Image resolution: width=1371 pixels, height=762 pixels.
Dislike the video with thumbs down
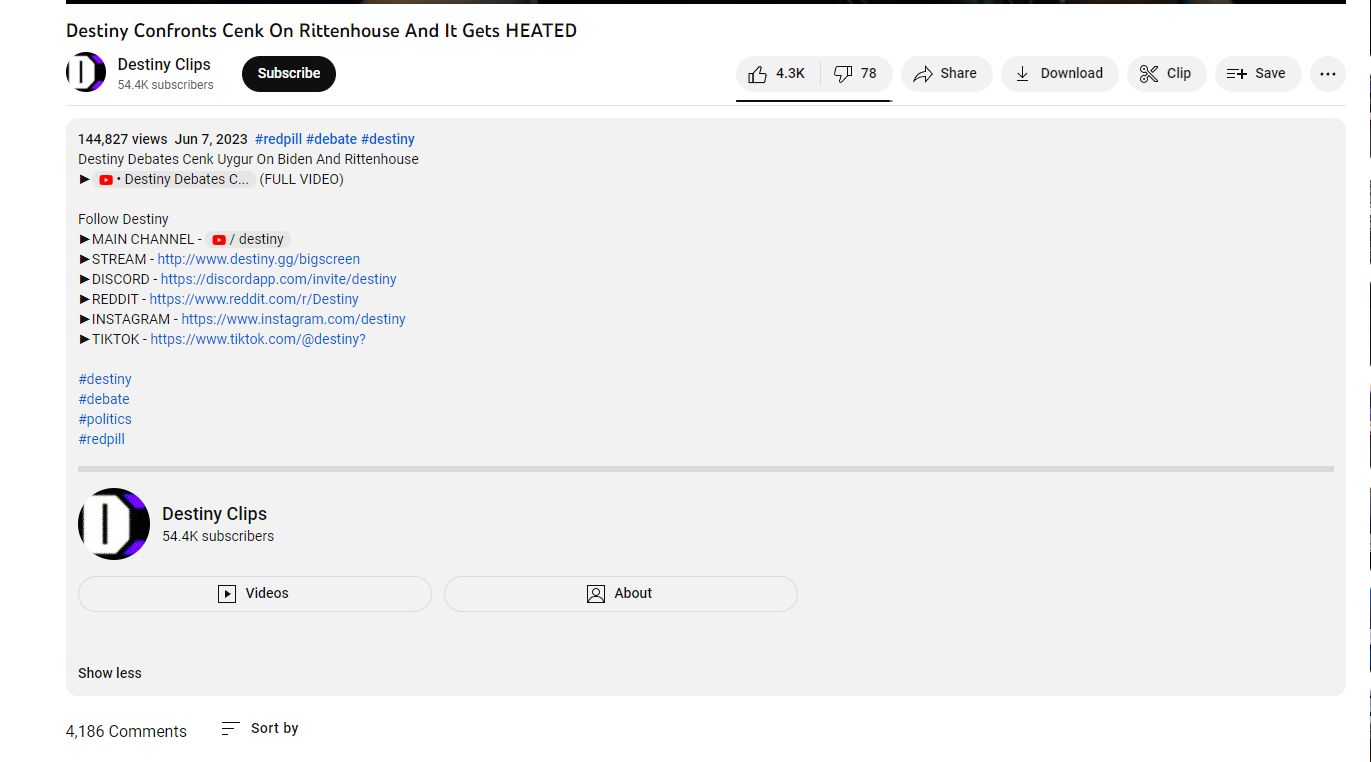[x=857, y=74]
